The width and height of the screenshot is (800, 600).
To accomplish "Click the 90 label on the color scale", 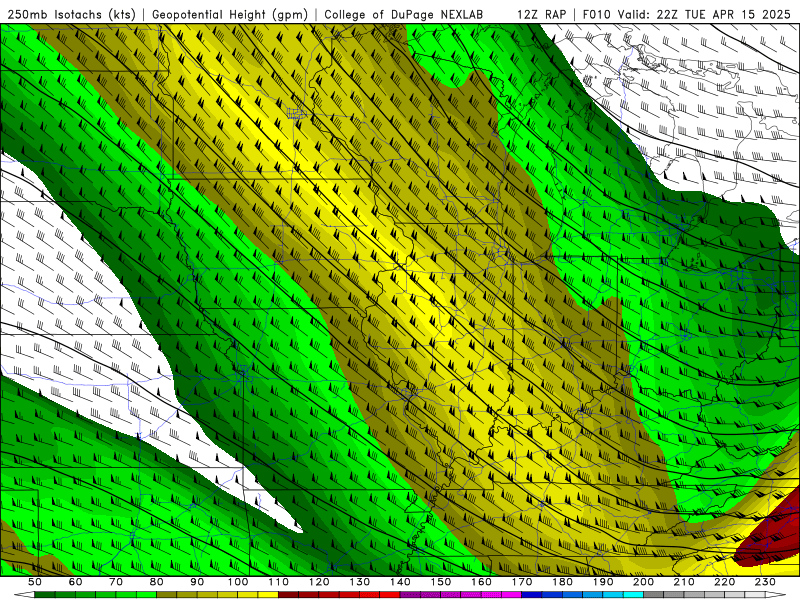I will pos(197,582).
